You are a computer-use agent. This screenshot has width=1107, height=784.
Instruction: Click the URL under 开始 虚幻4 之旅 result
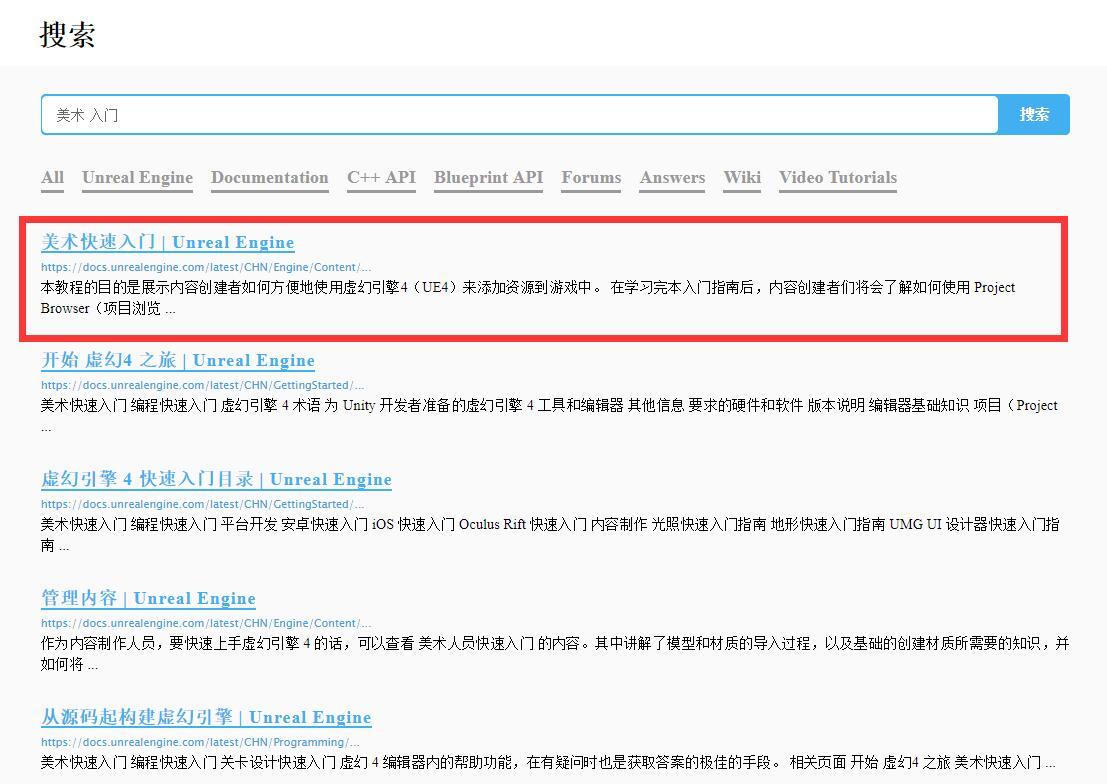[x=202, y=385]
